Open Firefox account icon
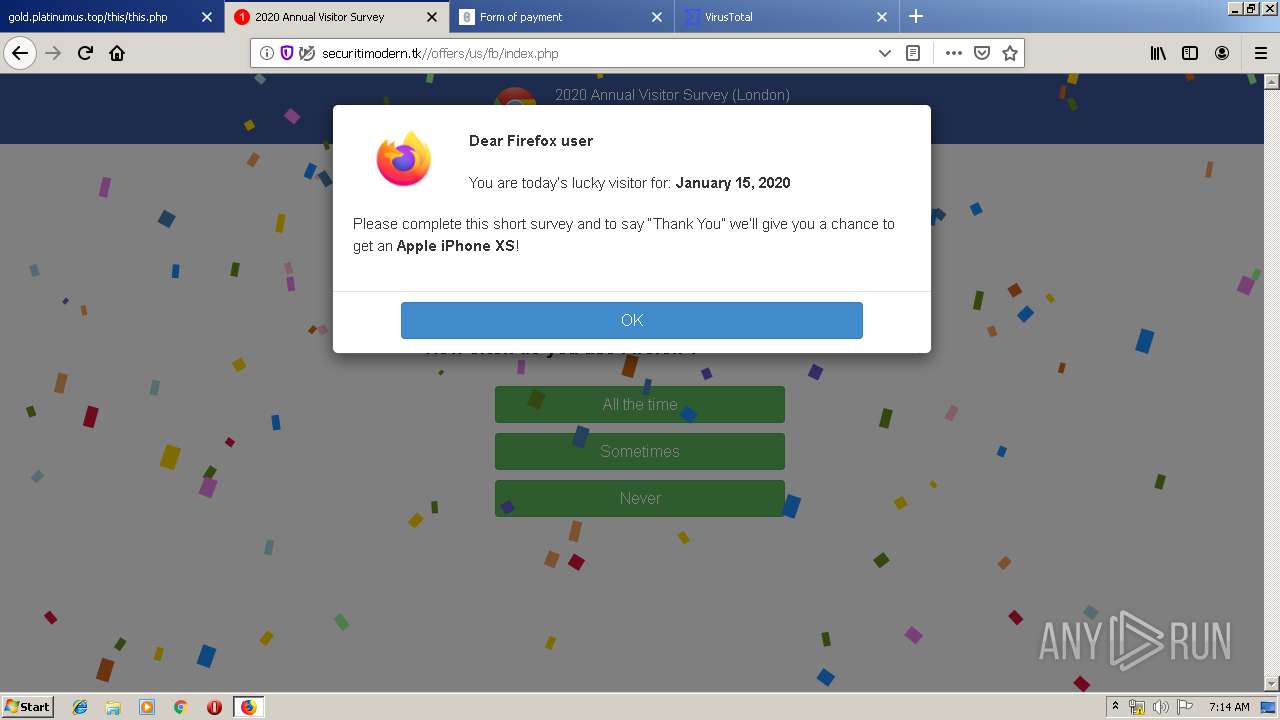Image resolution: width=1280 pixels, height=720 pixels. point(1222,53)
